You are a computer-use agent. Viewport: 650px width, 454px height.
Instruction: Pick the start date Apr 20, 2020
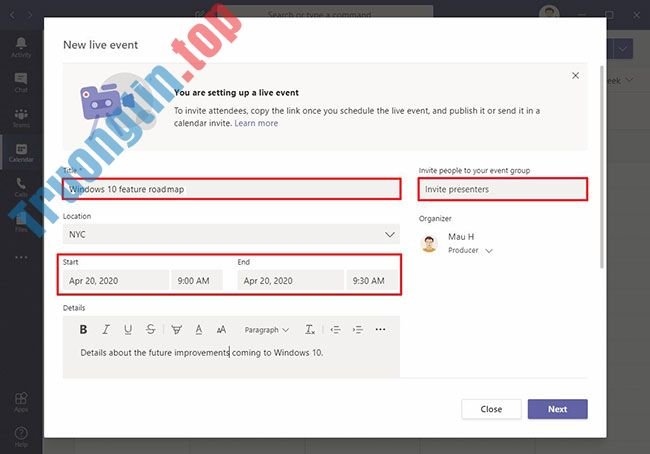point(116,281)
